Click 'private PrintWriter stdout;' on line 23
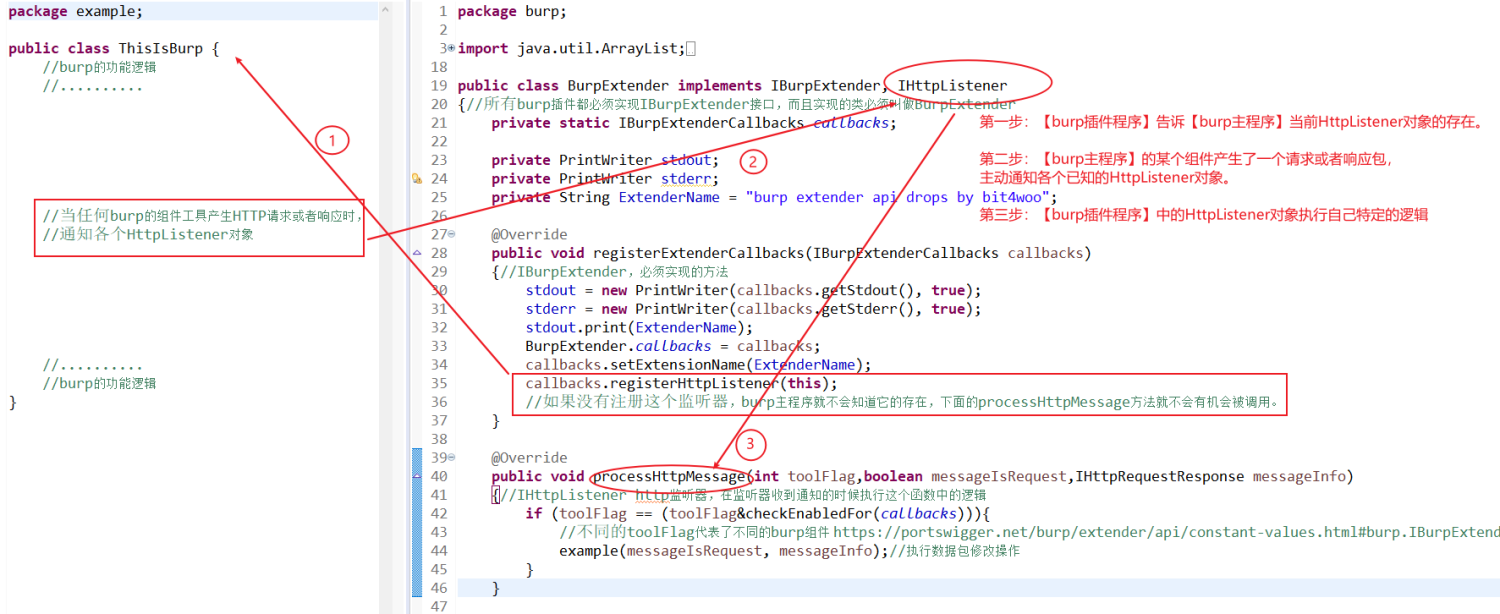This screenshot has height=614, width=1500. coord(605,160)
